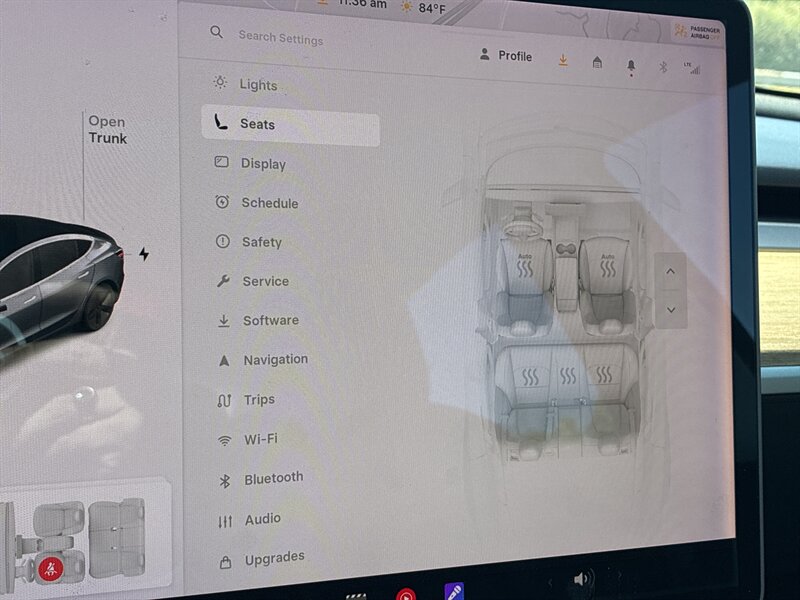Select the Seats settings menu
800x600 pixels.
[x=290, y=125]
